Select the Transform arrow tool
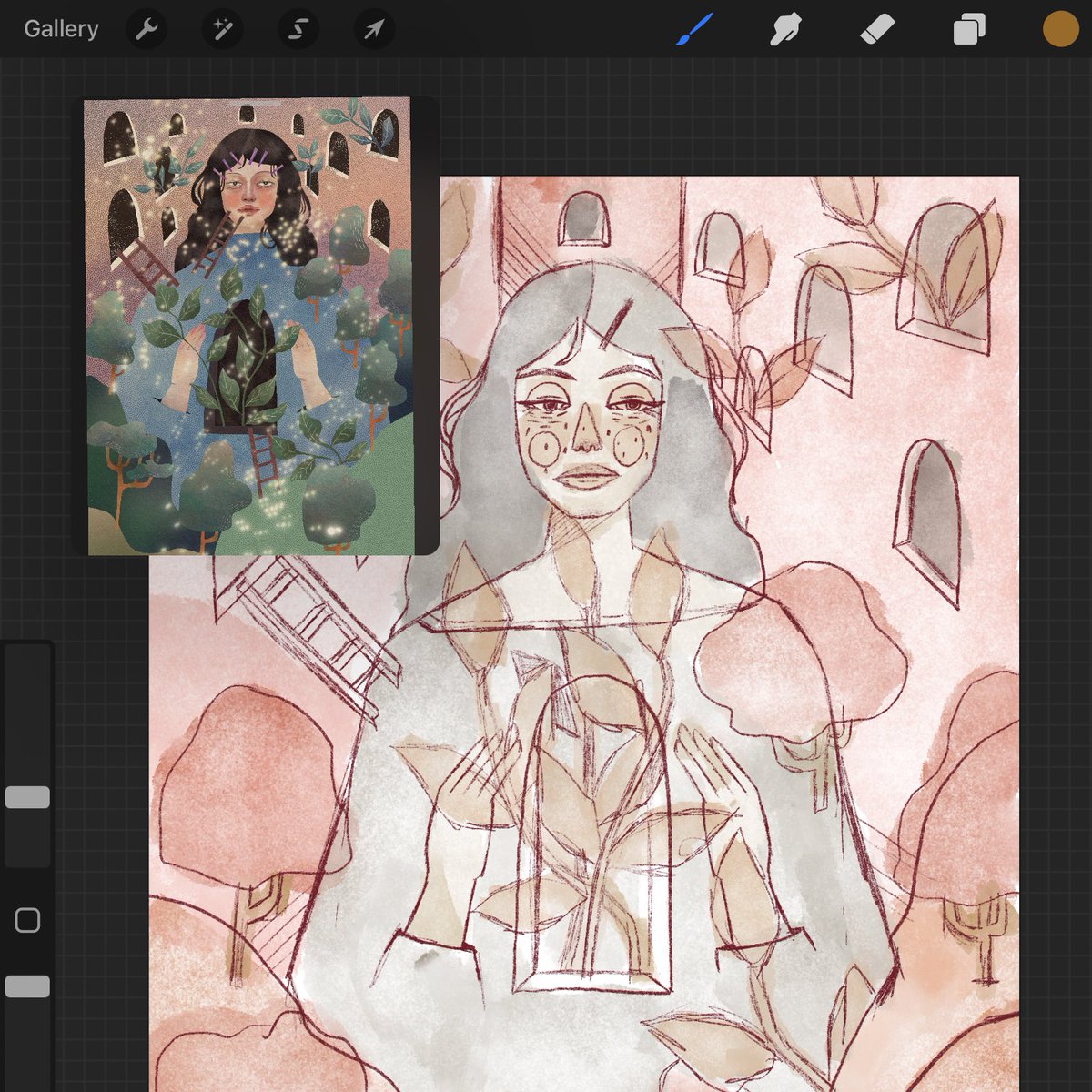1092x1092 pixels. [372, 28]
